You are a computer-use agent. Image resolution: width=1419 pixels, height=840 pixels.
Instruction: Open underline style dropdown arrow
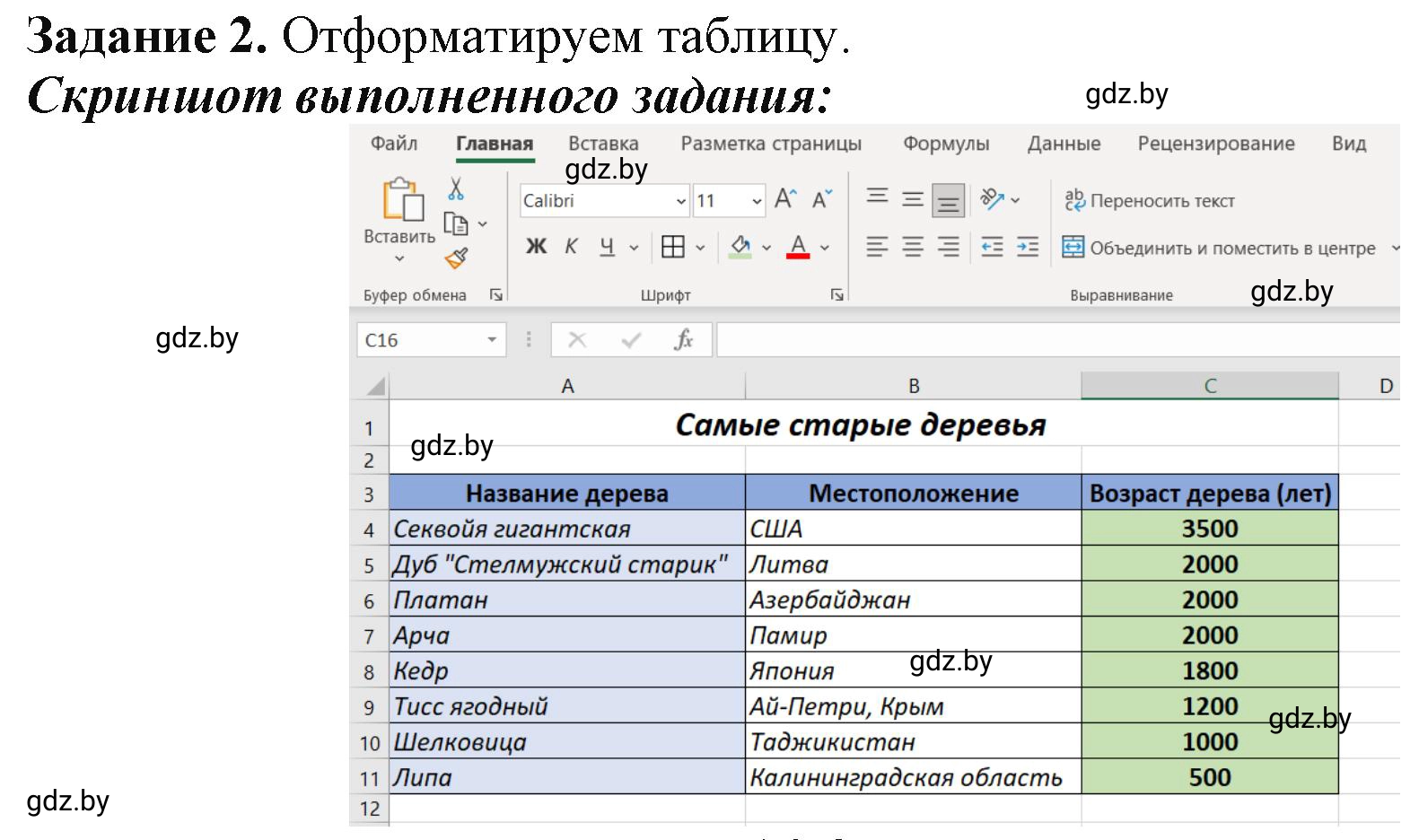634,248
